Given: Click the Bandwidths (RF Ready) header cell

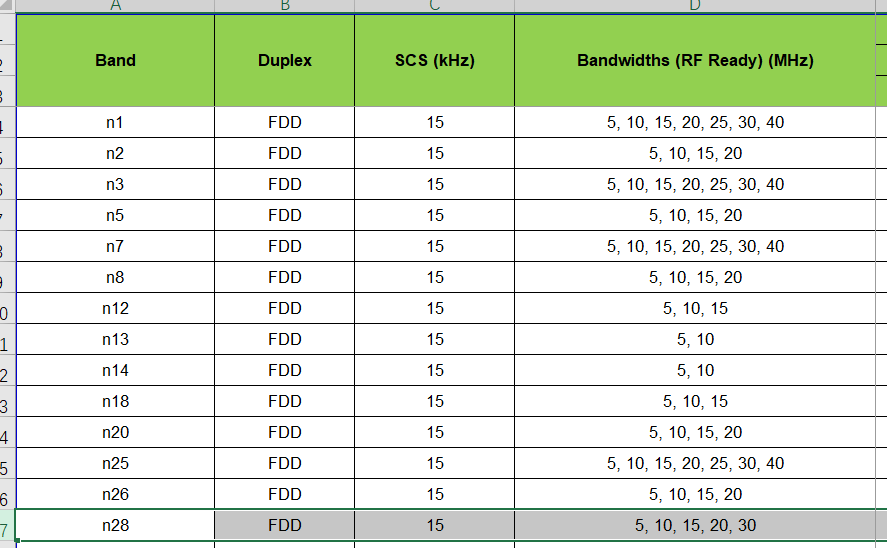Looking at the screenshot, I should 695,60.
